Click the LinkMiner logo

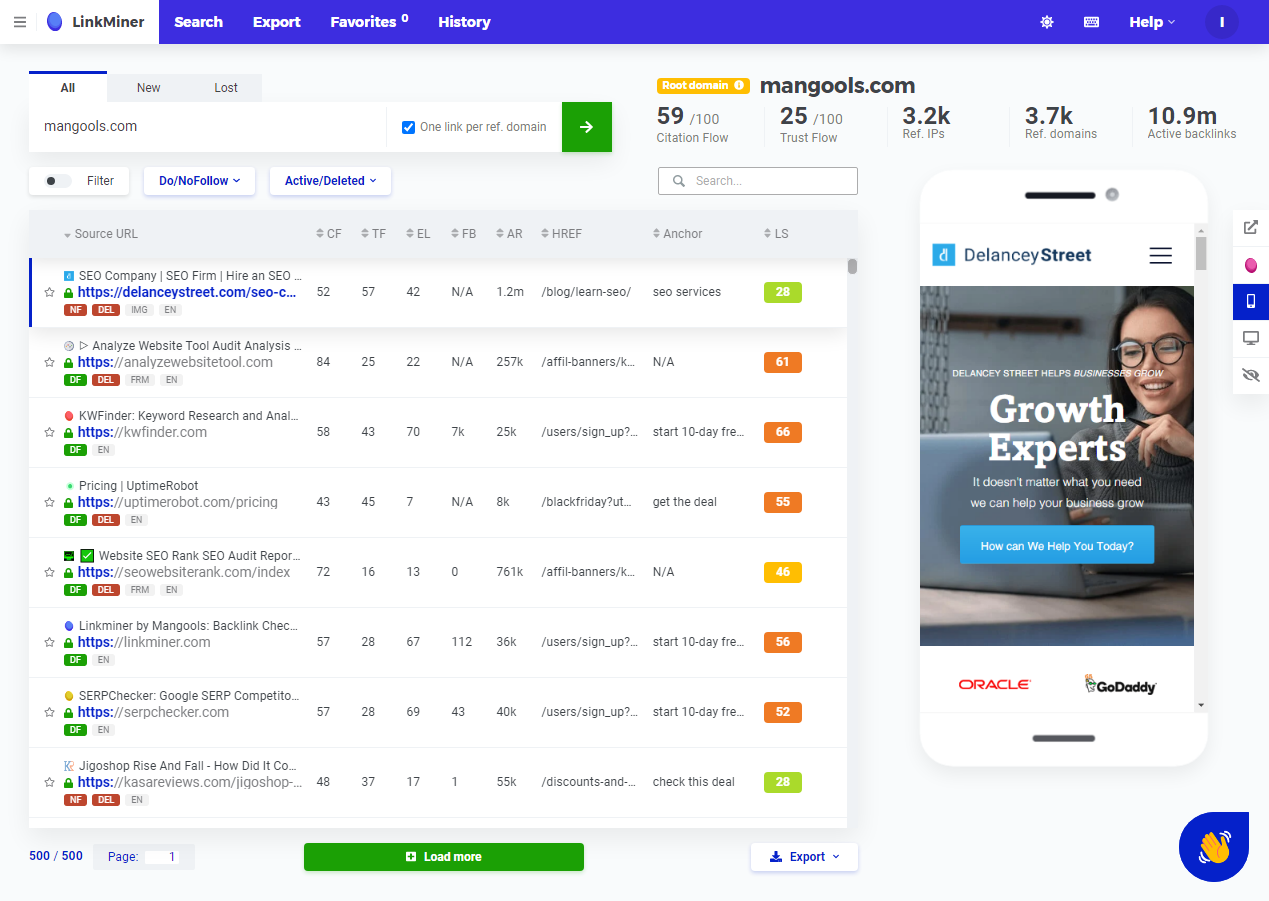[96, 22]
